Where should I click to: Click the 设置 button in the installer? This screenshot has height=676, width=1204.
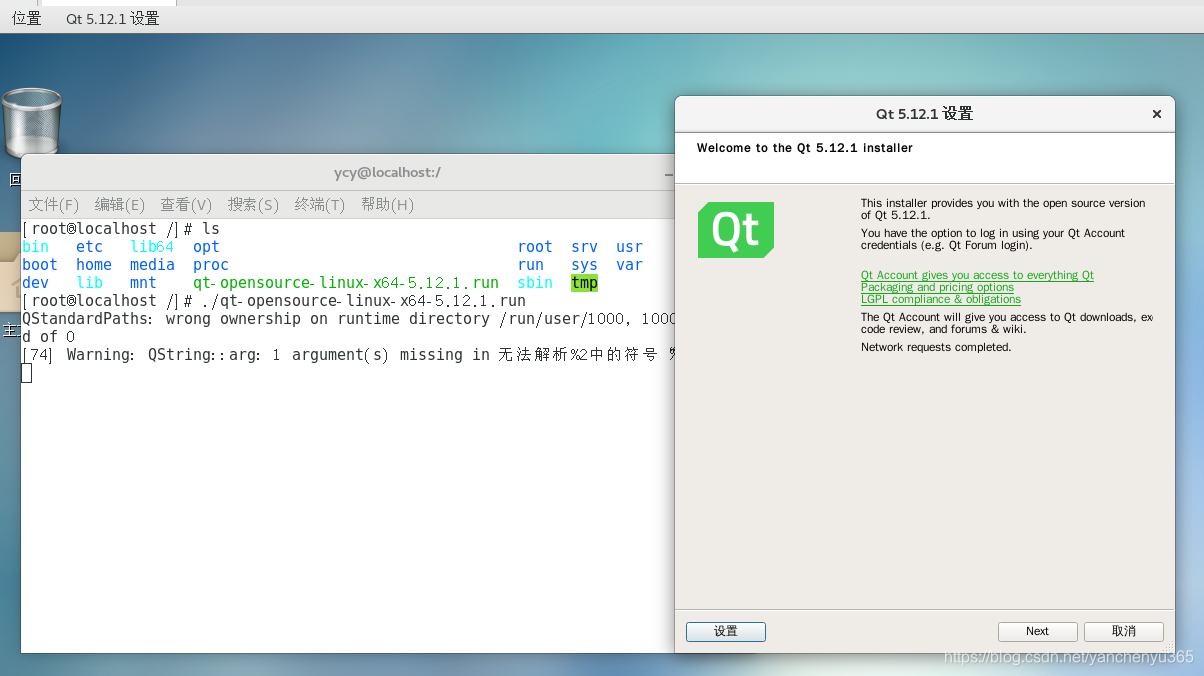[x=725, y=631]
